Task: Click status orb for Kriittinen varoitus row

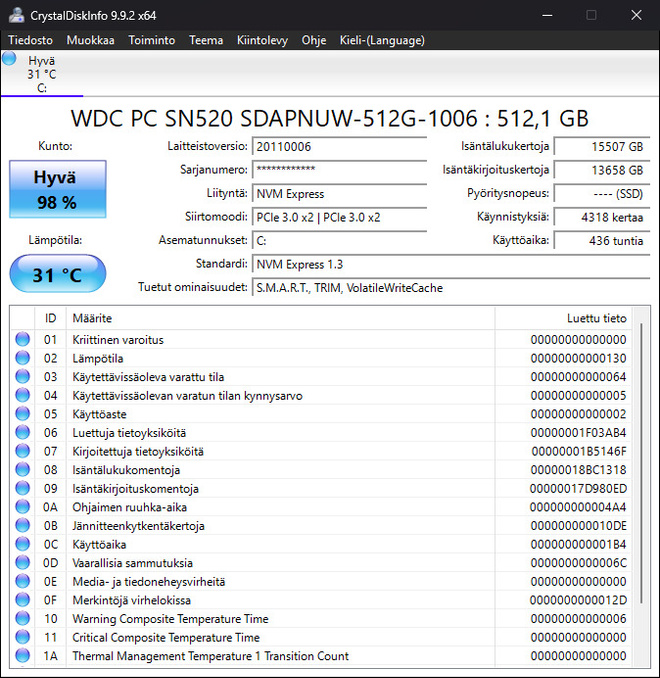Action: (22, 339)
